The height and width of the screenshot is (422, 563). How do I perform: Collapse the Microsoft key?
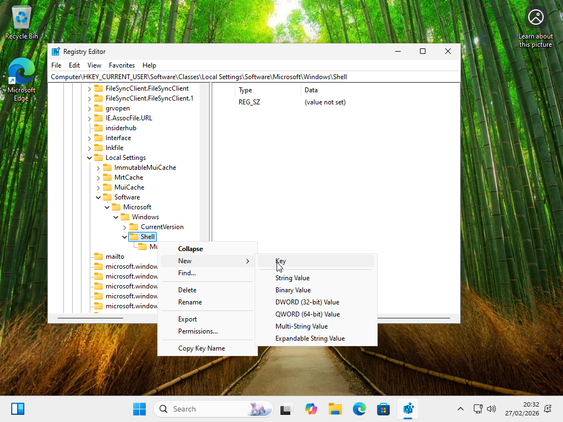(x=107, y=207)
